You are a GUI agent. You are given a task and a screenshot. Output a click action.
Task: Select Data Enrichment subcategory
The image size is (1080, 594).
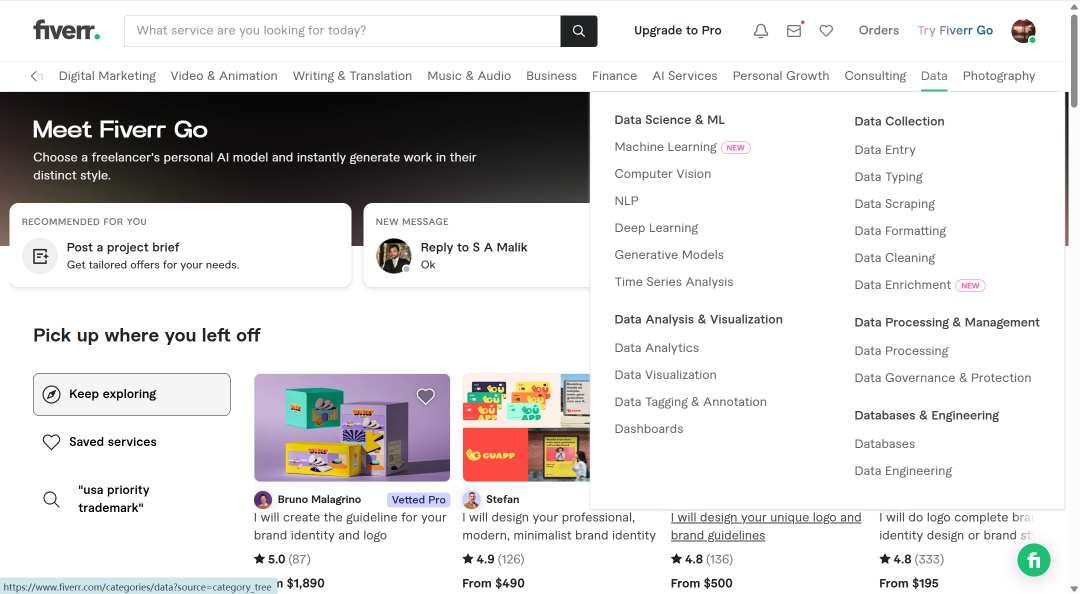pos(902,285)
